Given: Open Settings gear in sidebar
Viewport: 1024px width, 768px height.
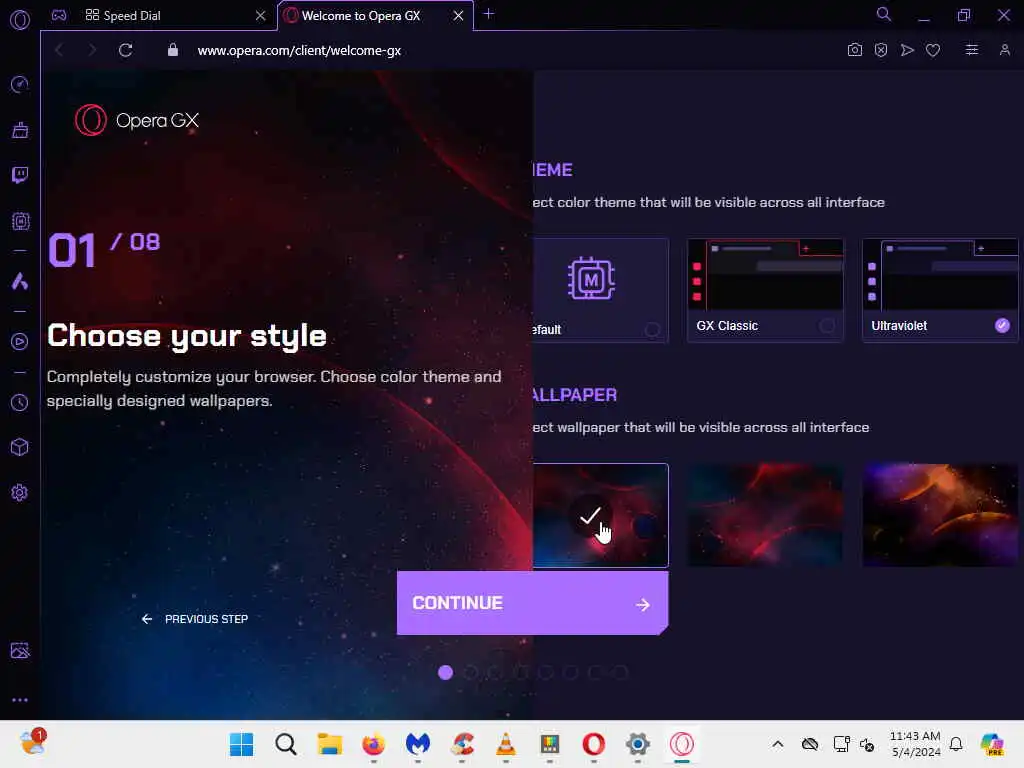Looking at the screenshot, I should 20,492.
